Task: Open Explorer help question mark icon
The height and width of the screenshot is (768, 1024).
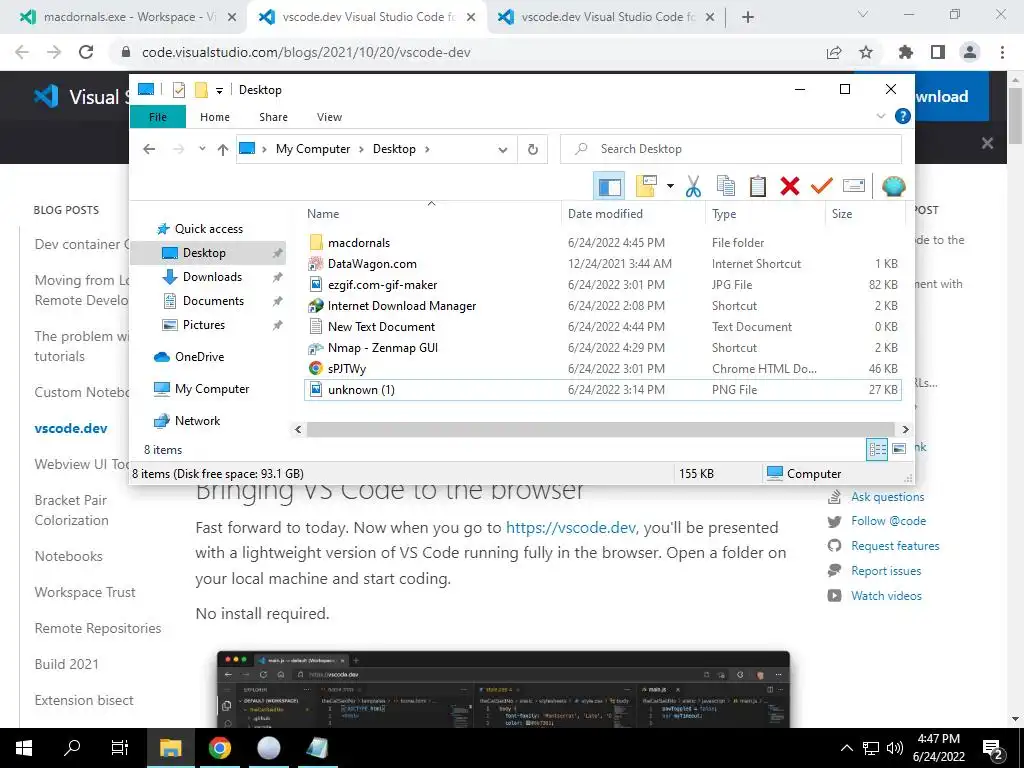Action: tap(903, 116)
